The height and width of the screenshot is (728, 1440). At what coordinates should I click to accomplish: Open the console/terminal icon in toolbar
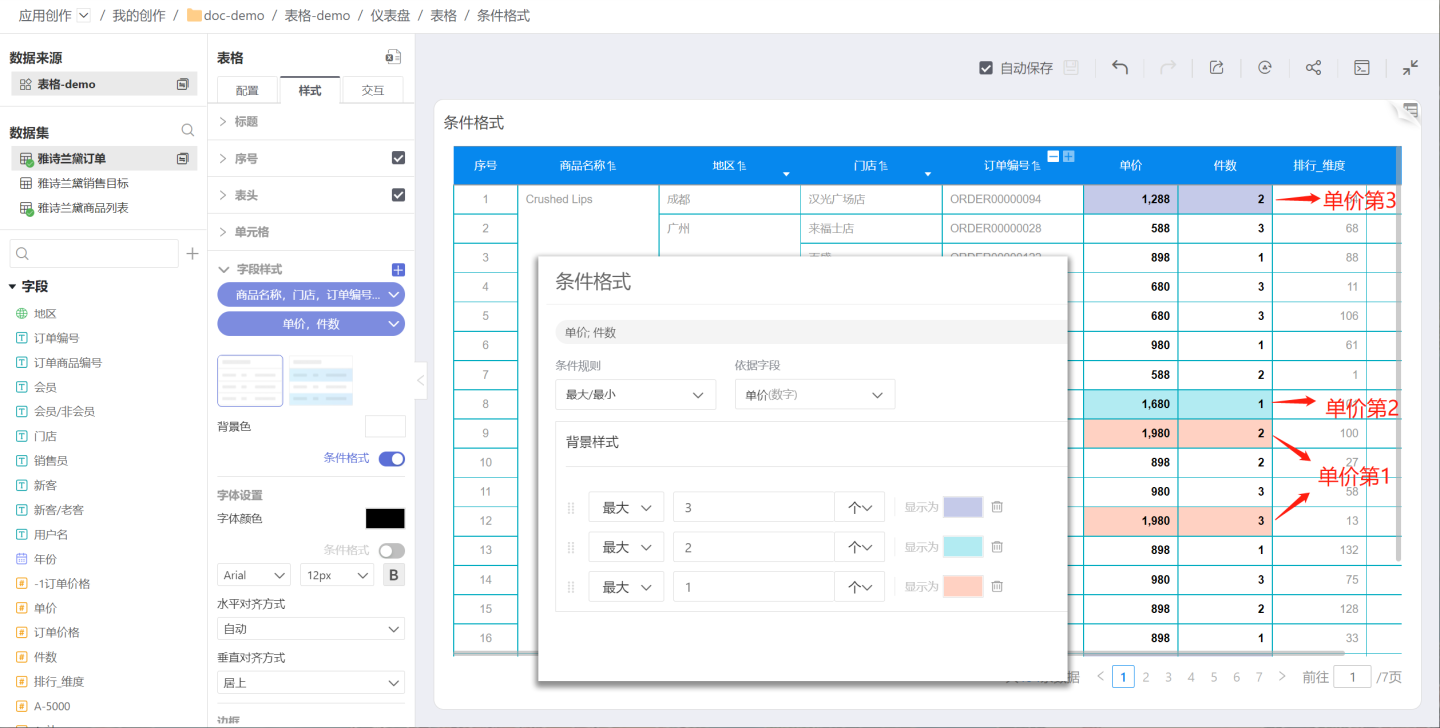[x=1361, y=68]
